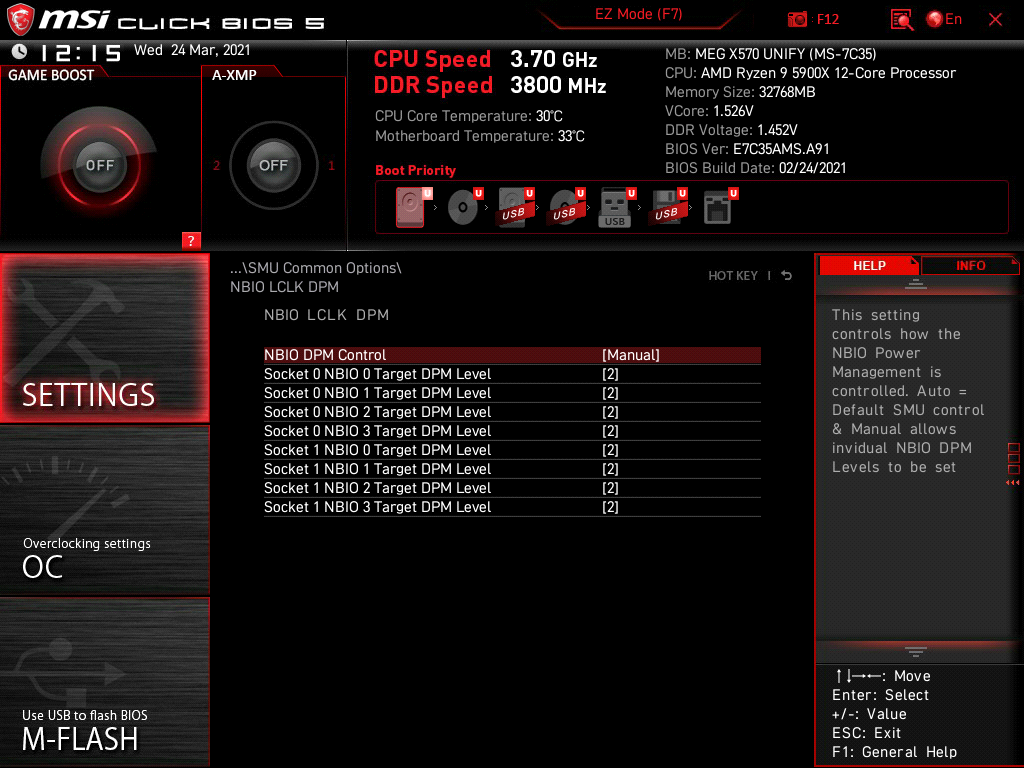Click the CPU Speed 3.70 GHz readout

(485, 59)
